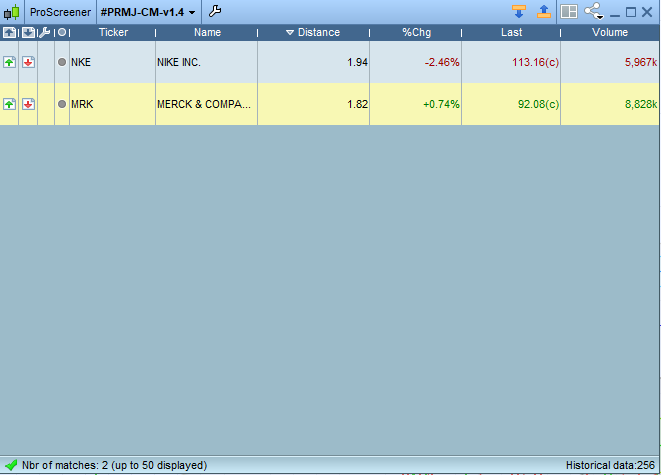Minimize the ProScreener window

click(615, 15)
